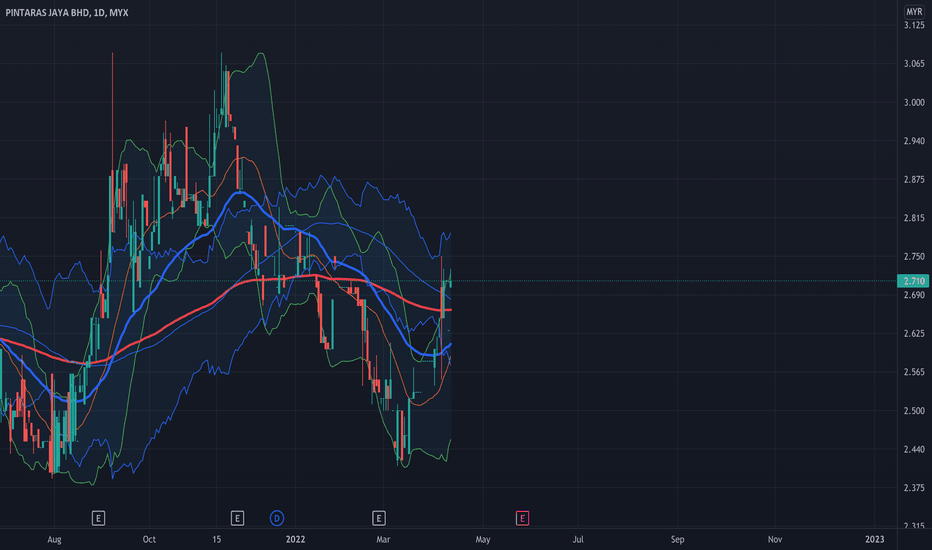Click the 2.875 price axis label
This screenshot has width=932, height=550.
(914, 180)
